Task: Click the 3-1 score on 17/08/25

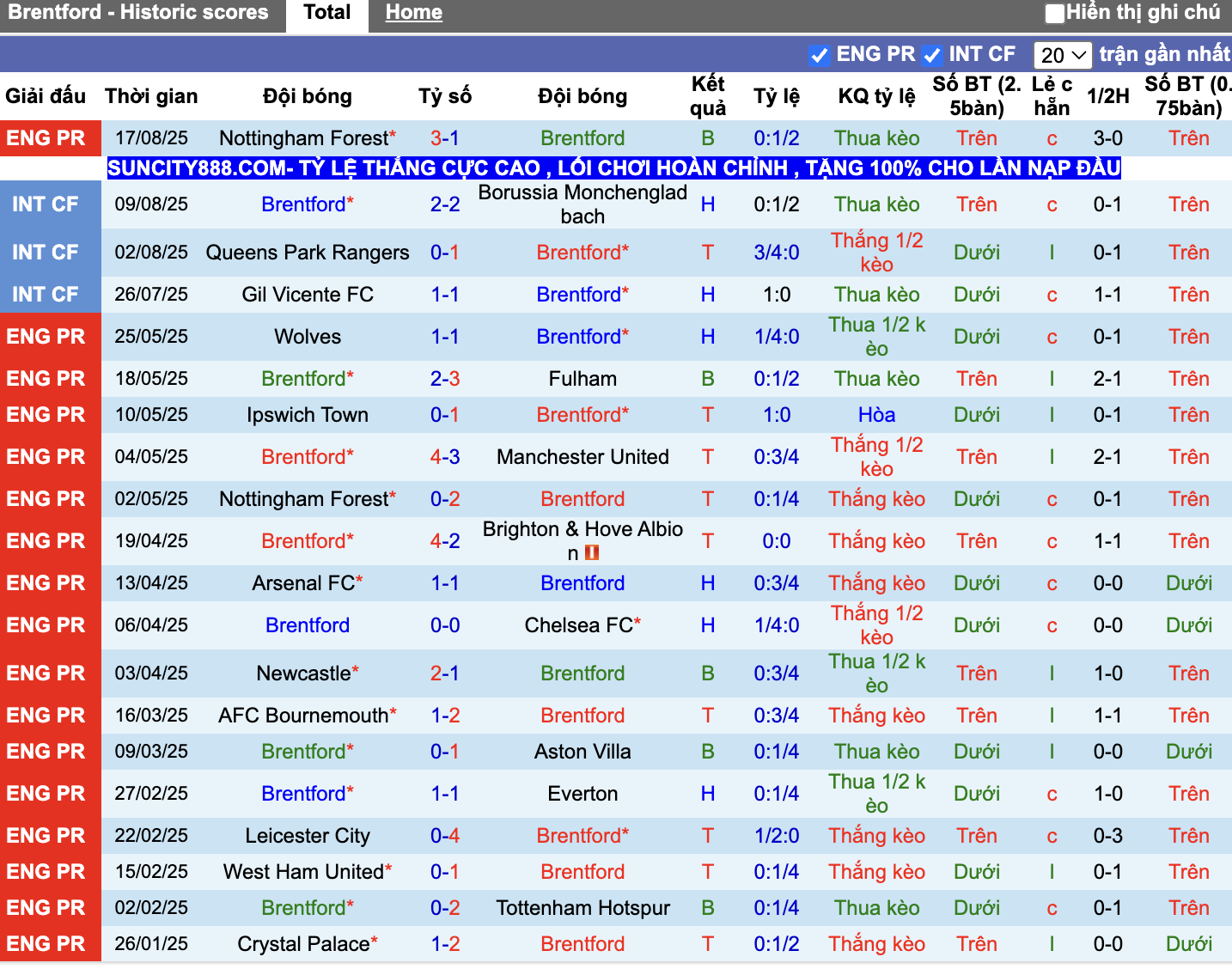Action: 445,138
